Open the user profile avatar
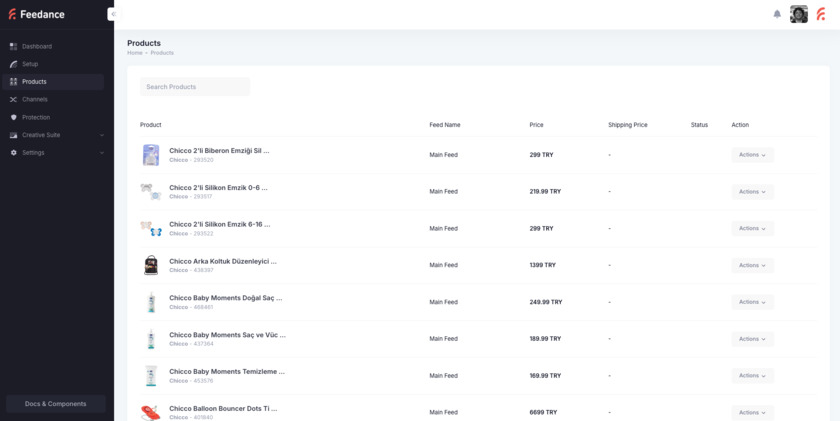This screenshot has height=421, width=840. pos(799,14)
